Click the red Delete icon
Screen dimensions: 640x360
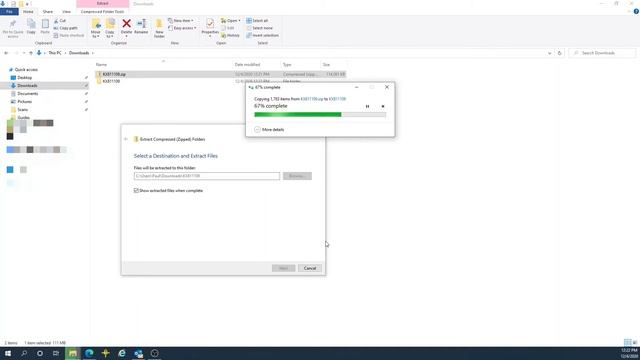pos(127,24)
